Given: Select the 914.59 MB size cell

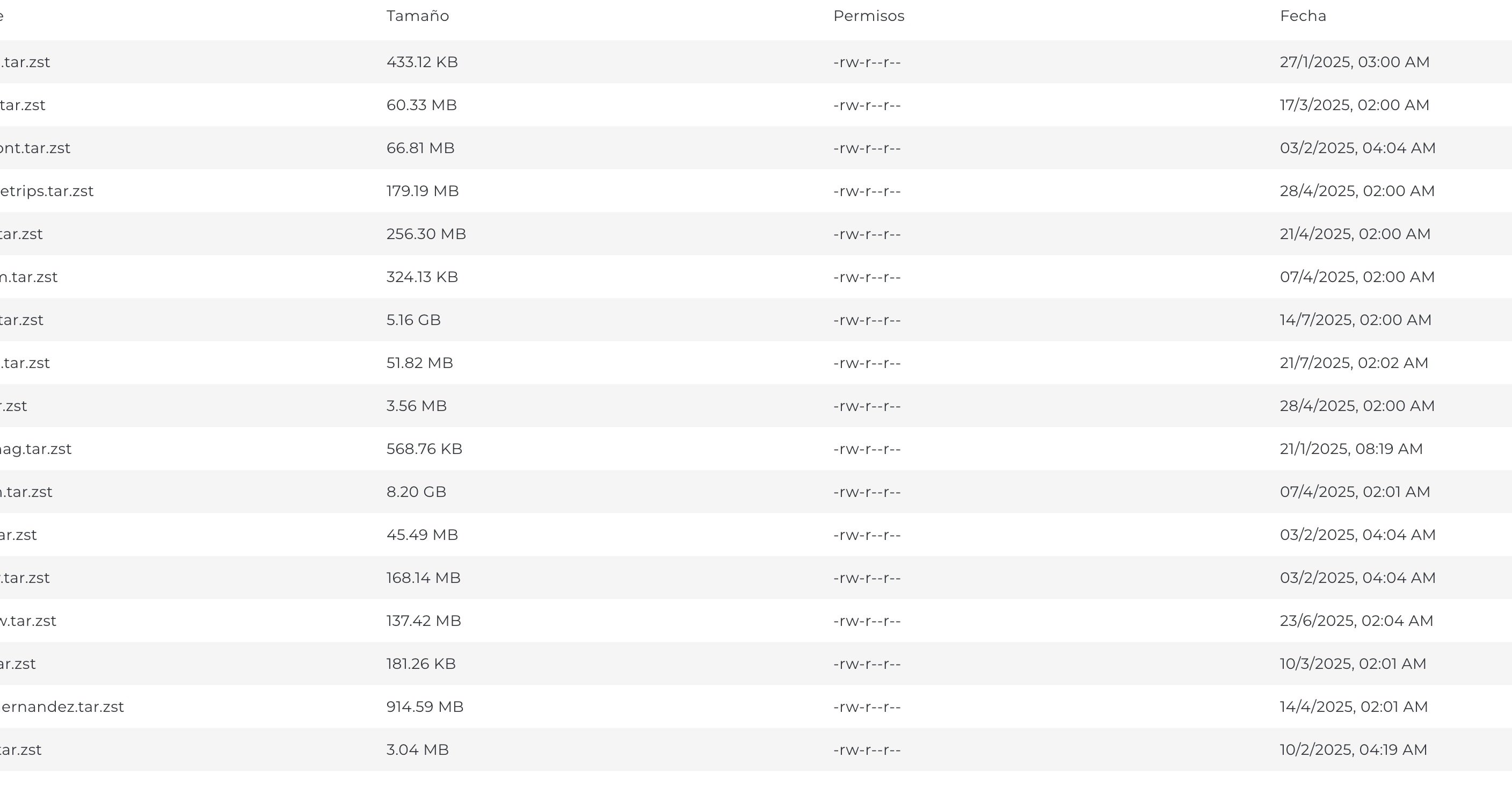Looking at the screenshot, I should click(x=424, y=707).
